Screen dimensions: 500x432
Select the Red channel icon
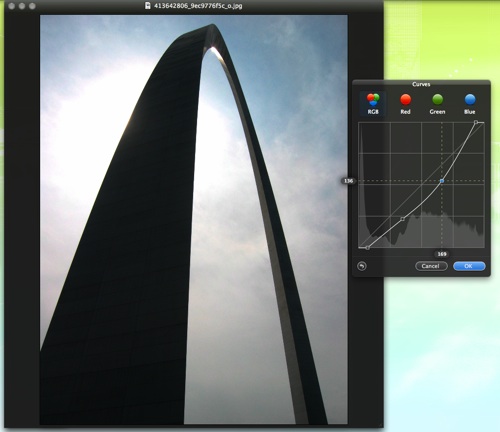[x=405, y=99]
